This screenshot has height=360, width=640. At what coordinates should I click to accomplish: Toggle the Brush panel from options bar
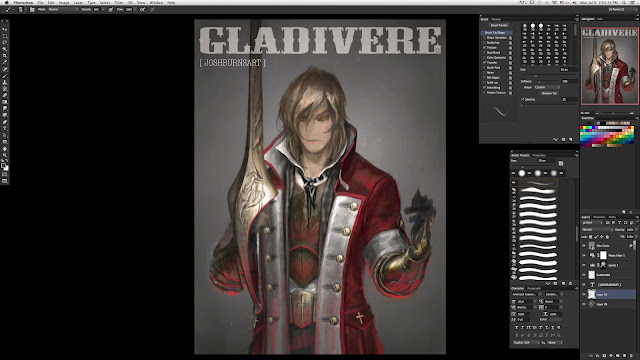pos(32,9)
